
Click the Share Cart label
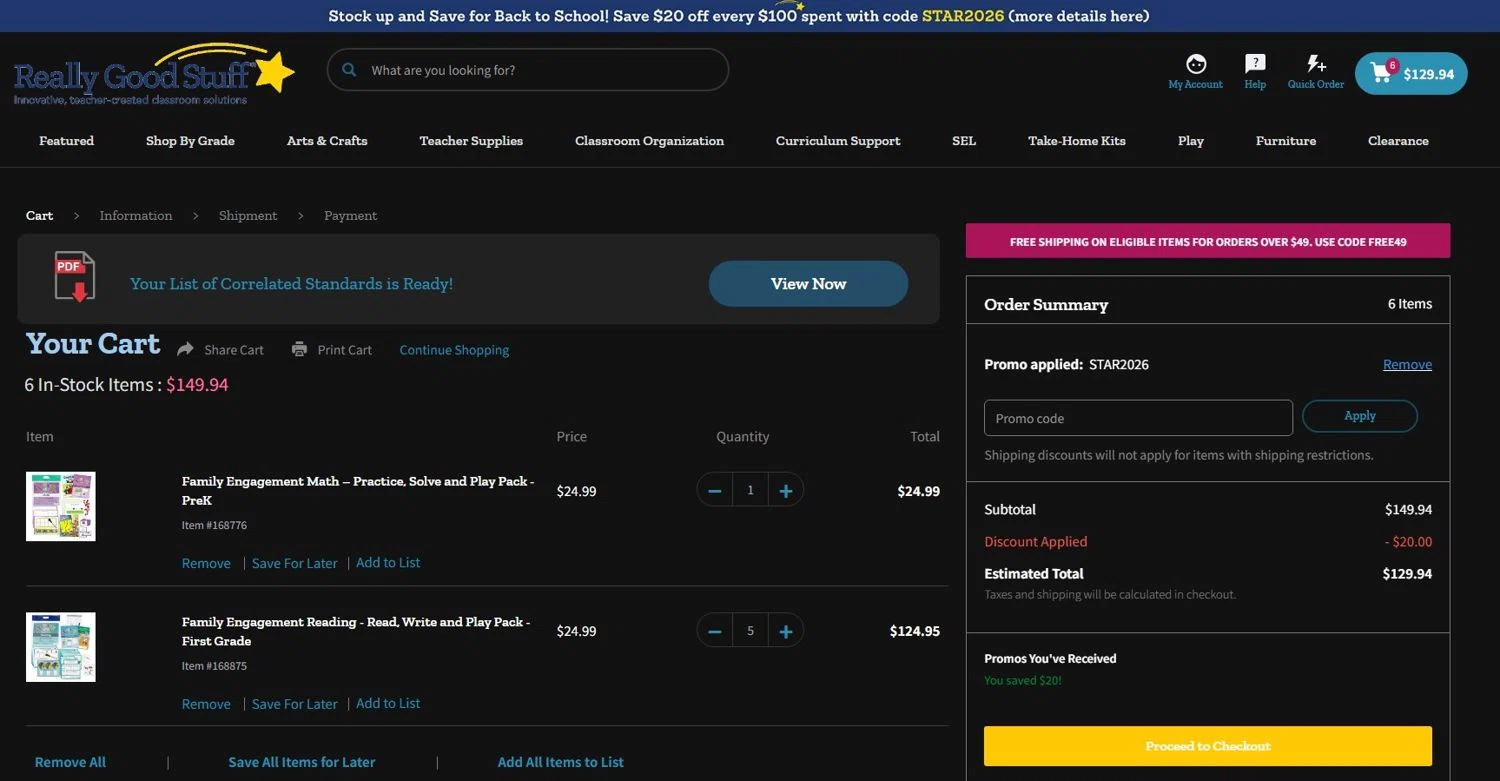[x=234, y=350]
